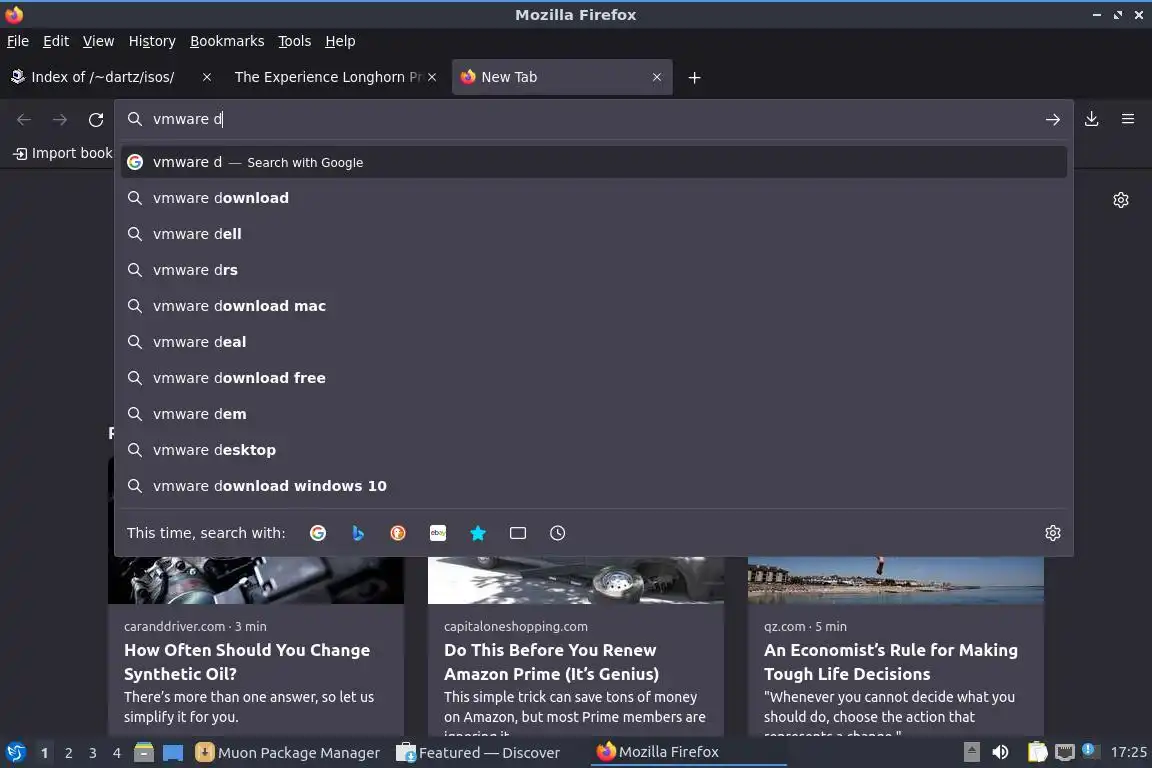Open the Edit menu
This screenshot has width=1152, height=768.
56,41
